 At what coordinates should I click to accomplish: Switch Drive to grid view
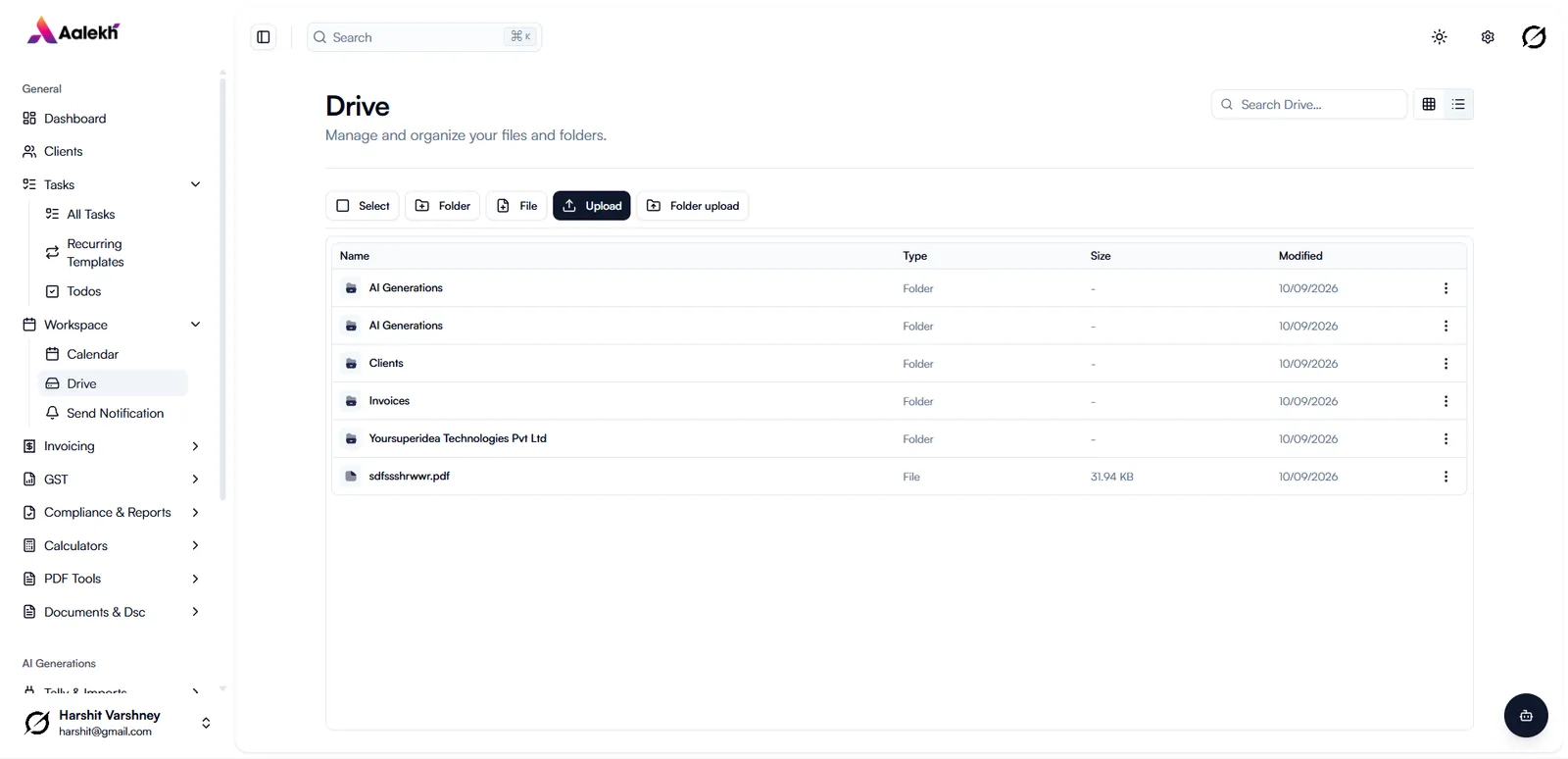1429,104
